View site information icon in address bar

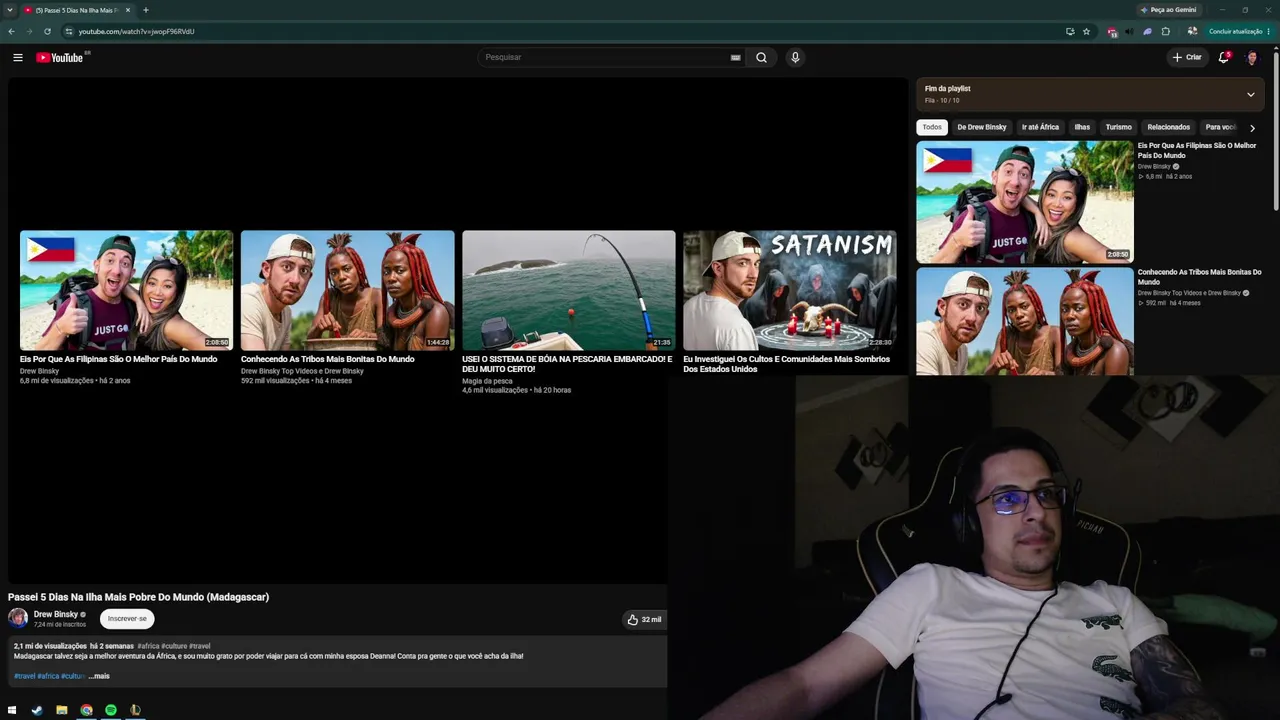point(69,31)
